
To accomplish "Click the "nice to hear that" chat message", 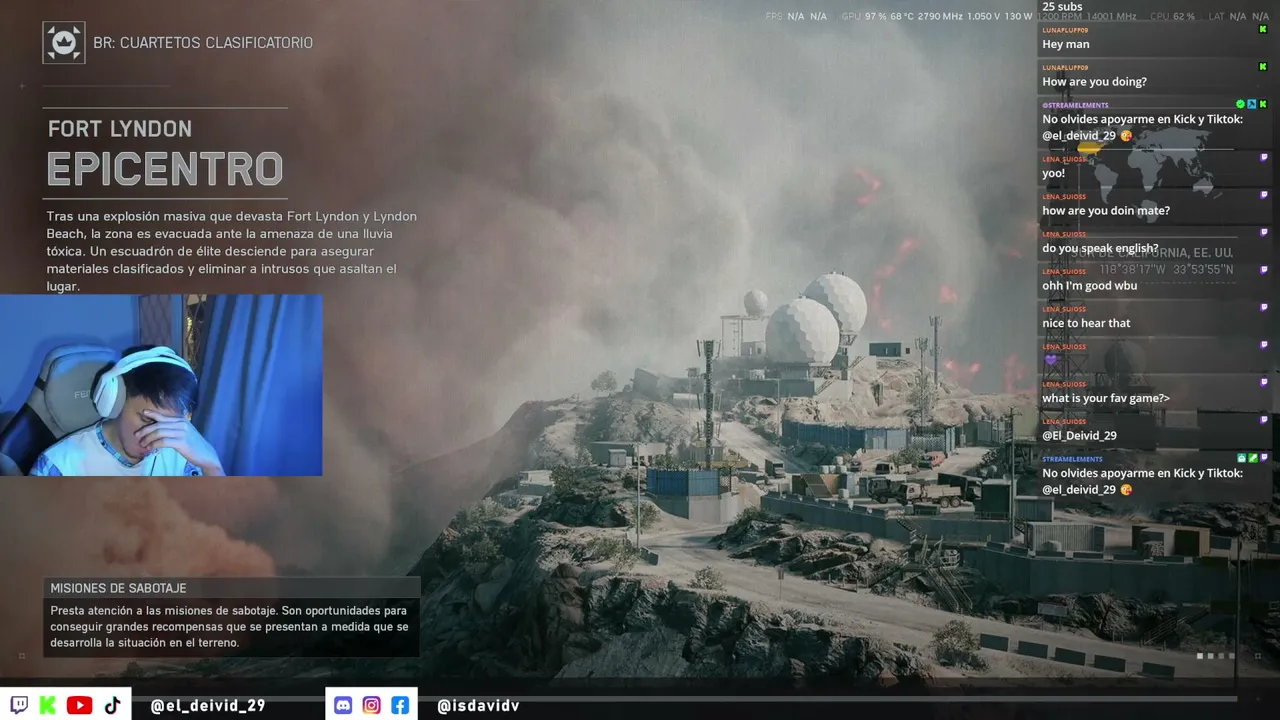I will [x=1086, y=323].
